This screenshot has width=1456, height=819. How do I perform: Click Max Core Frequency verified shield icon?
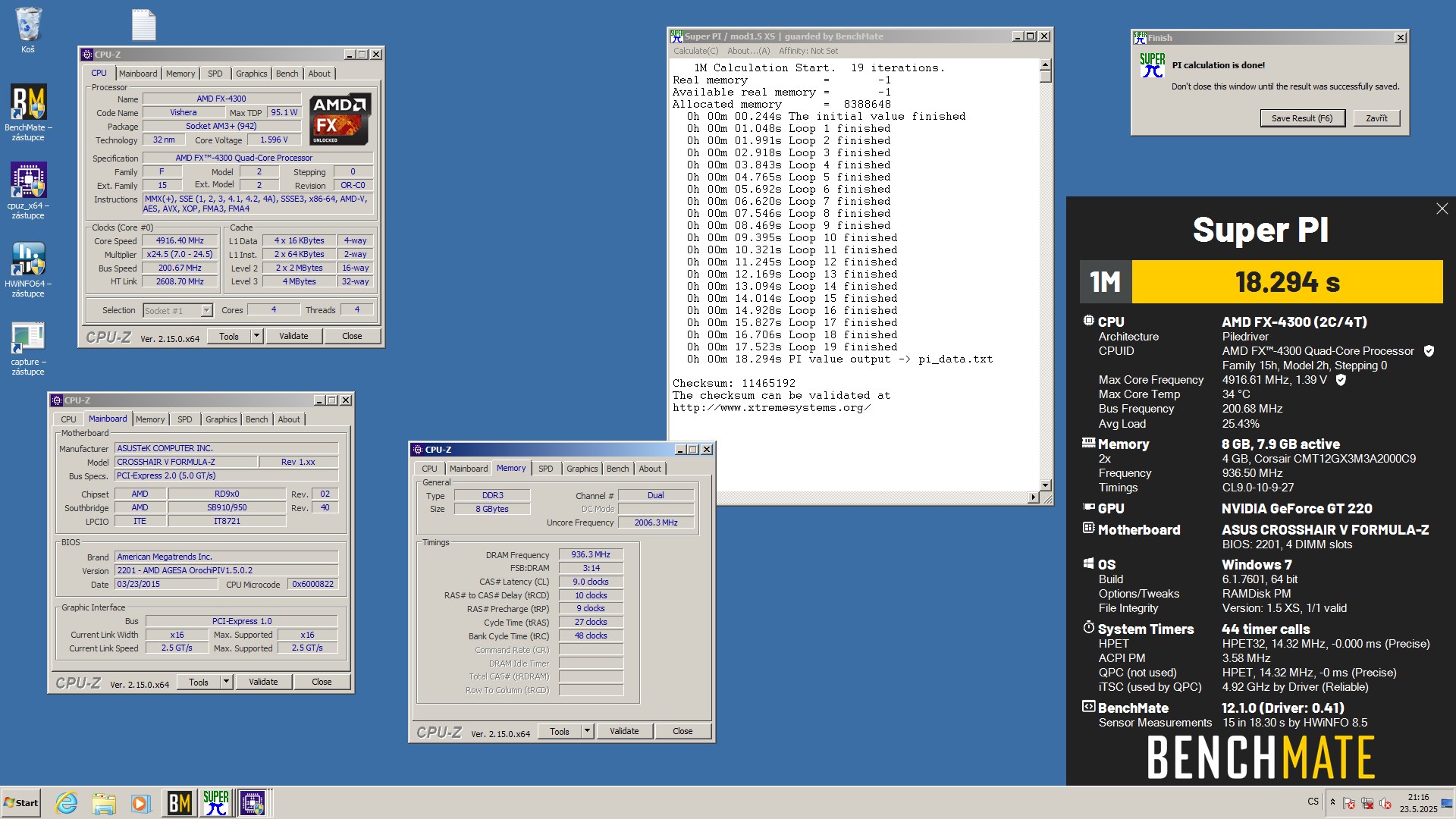[1341, 380]
